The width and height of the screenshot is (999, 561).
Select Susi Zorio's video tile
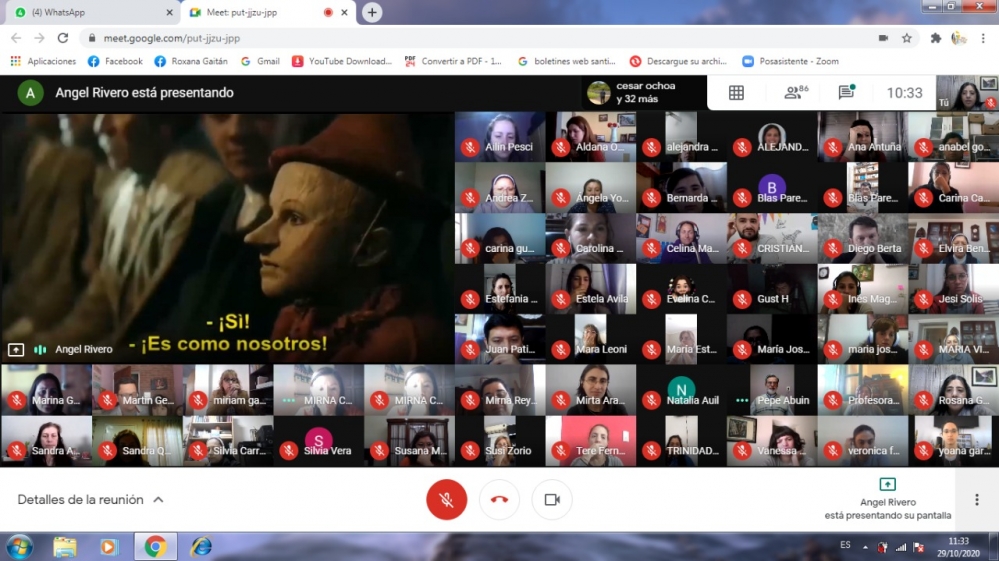500,441
